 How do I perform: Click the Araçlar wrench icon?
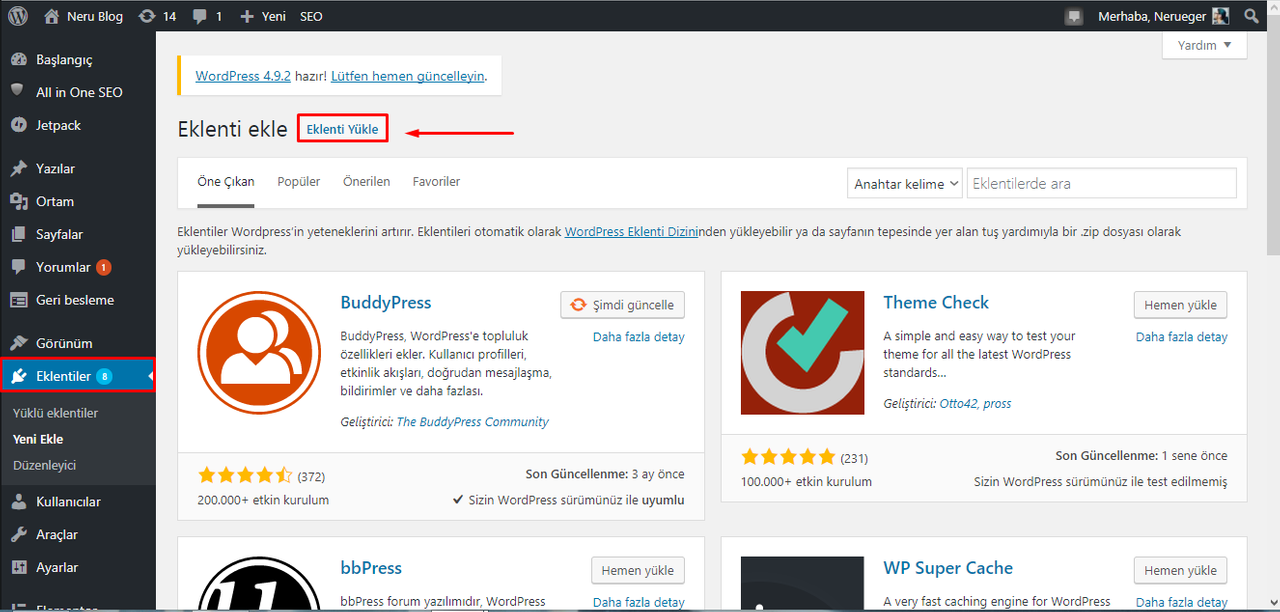point(18,534)
